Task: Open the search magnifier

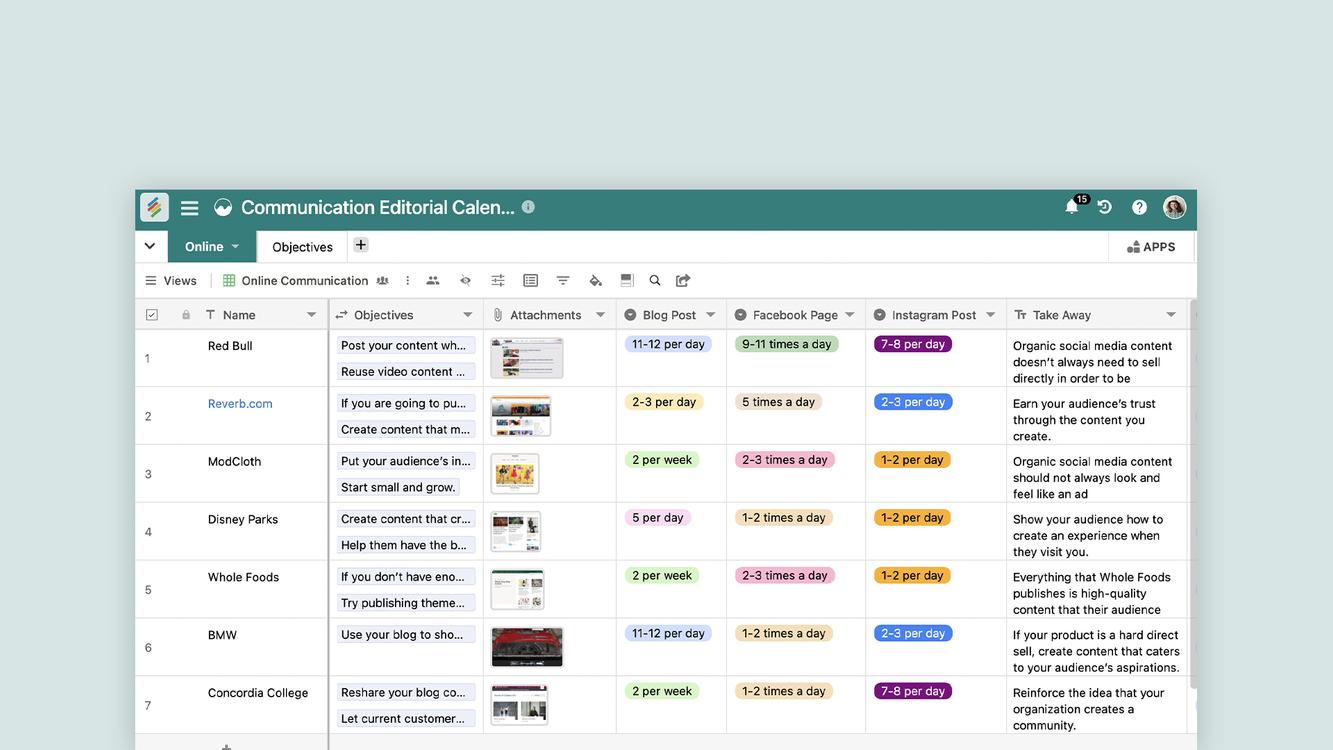Action: point(655,281)
